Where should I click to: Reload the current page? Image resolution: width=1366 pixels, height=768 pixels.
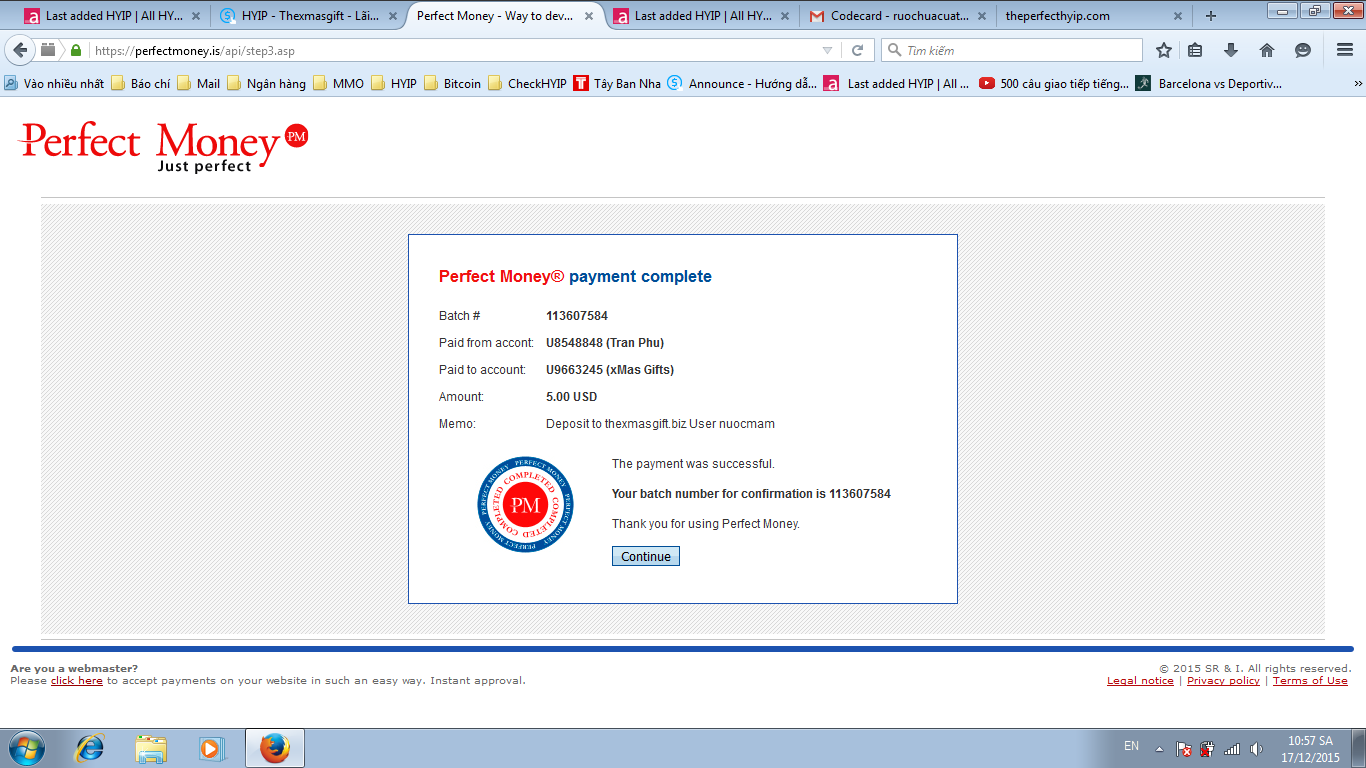(x=857, y=50)
